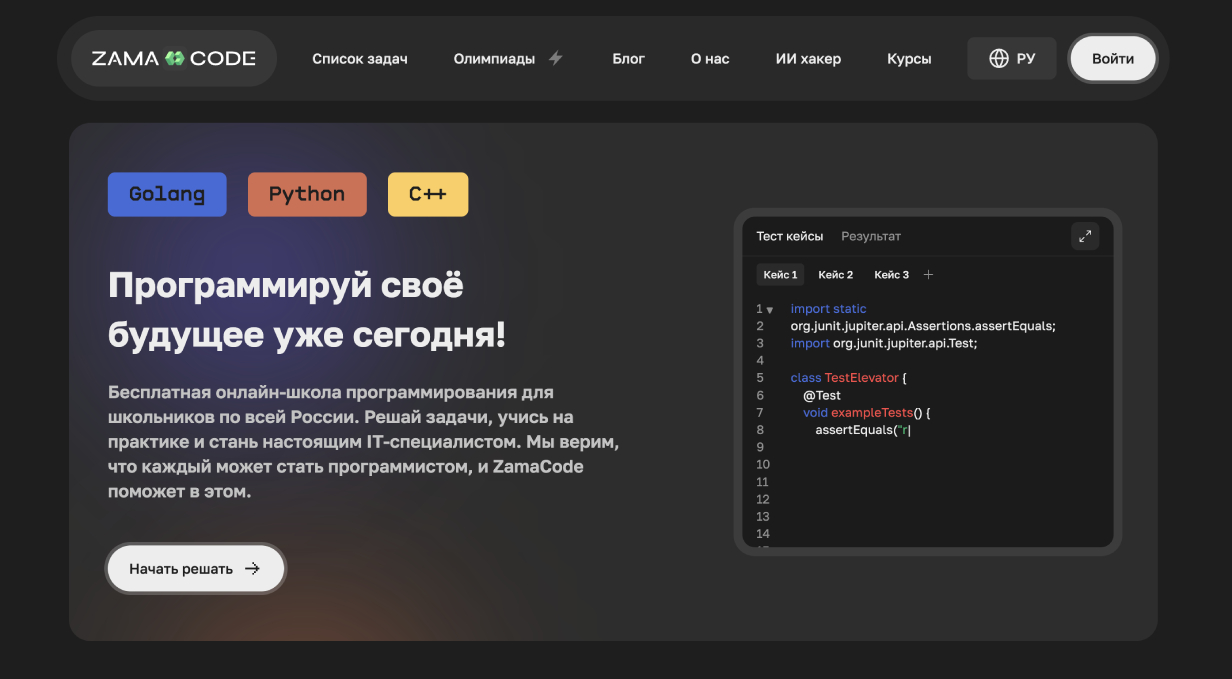Open the РУ language selector
Screen dimensions: 1232x679
(1012, 58)
